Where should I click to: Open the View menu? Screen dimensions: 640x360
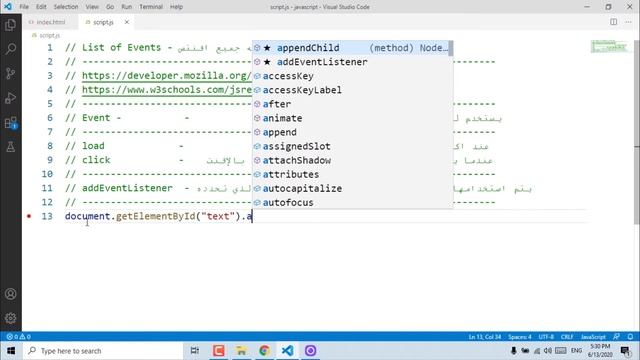[x=92, y=7]
